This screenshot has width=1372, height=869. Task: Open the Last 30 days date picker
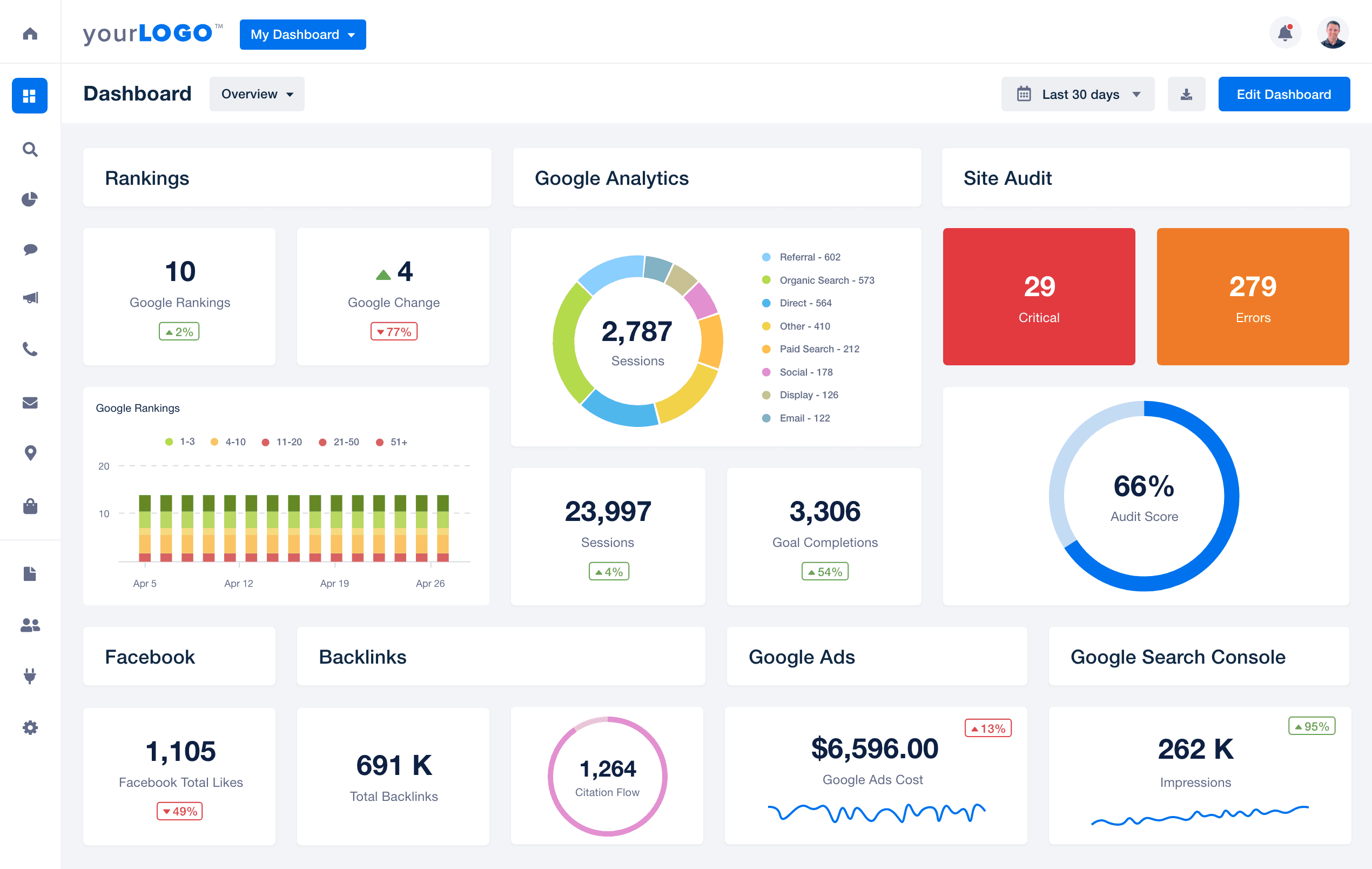tap(1078, 93)
